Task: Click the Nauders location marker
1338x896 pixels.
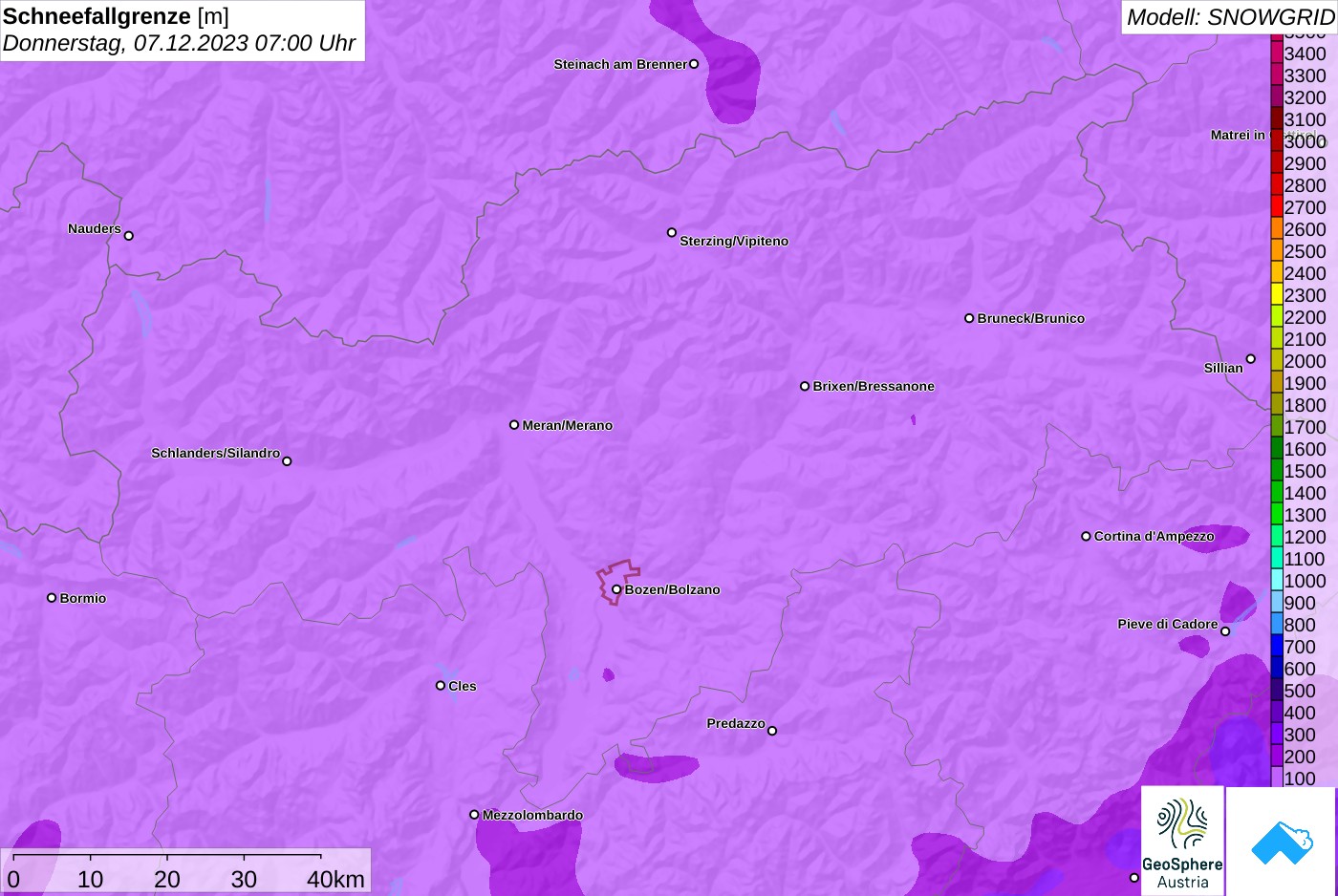Action: pos(129,235)
